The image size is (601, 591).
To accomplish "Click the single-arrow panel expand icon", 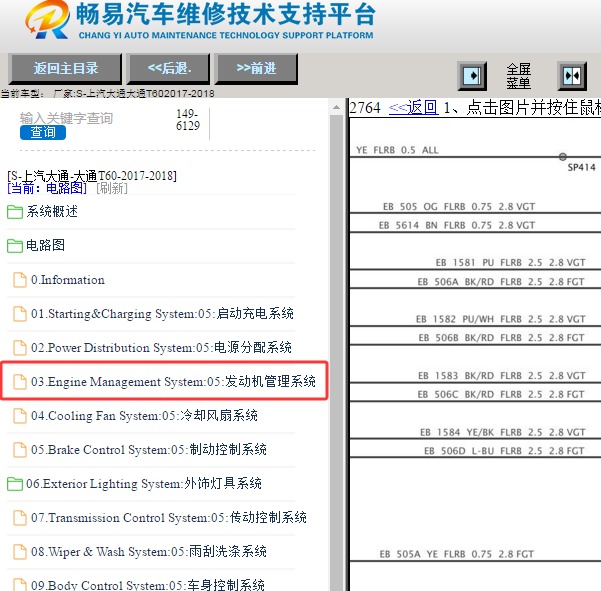I will pos(472,76).
